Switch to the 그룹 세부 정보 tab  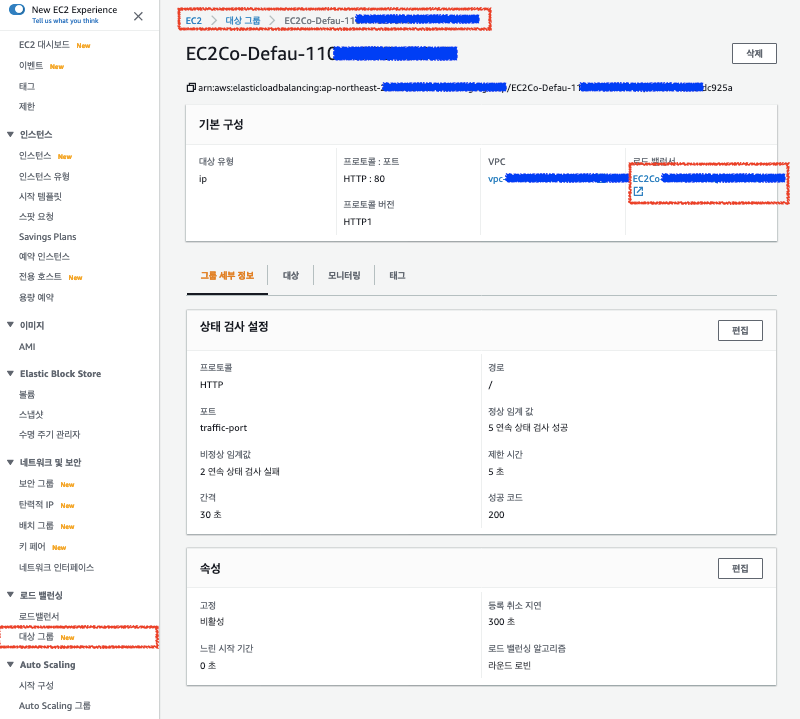(227, 276)
